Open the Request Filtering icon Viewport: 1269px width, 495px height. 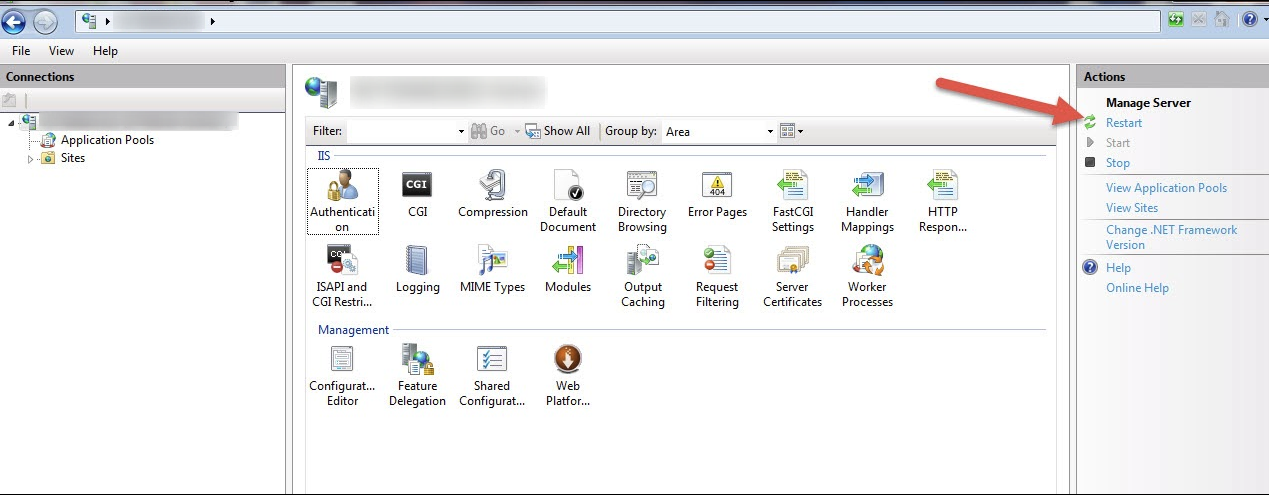click(x=717, y=262)
